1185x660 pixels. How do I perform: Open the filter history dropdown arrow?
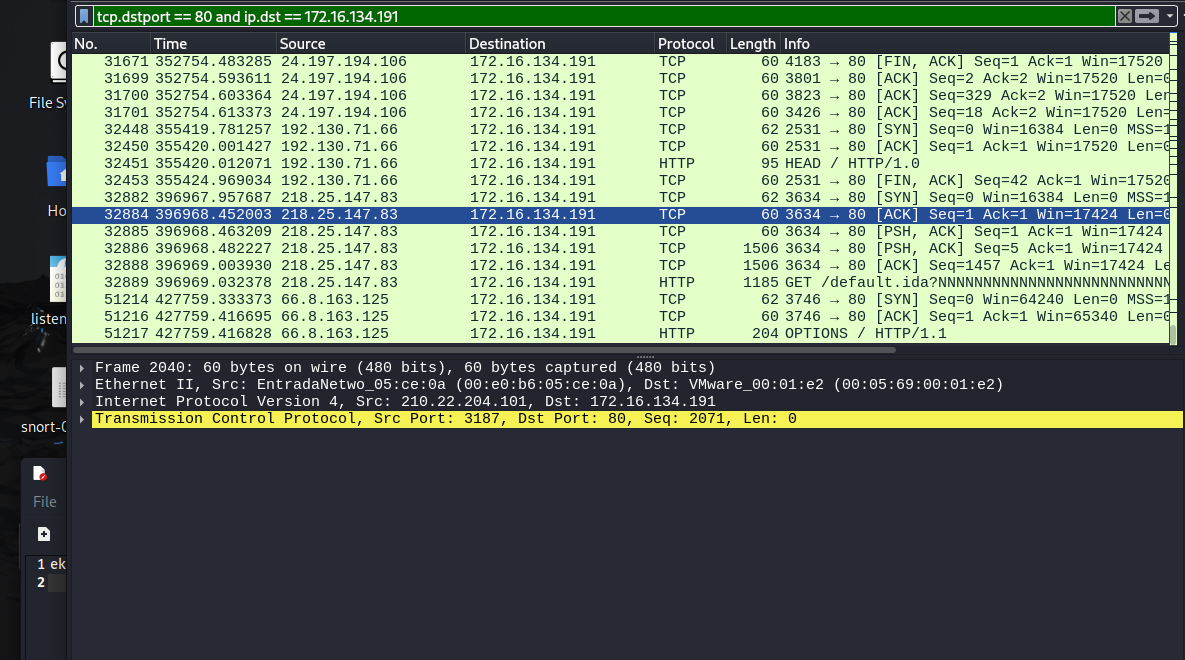1170,16
